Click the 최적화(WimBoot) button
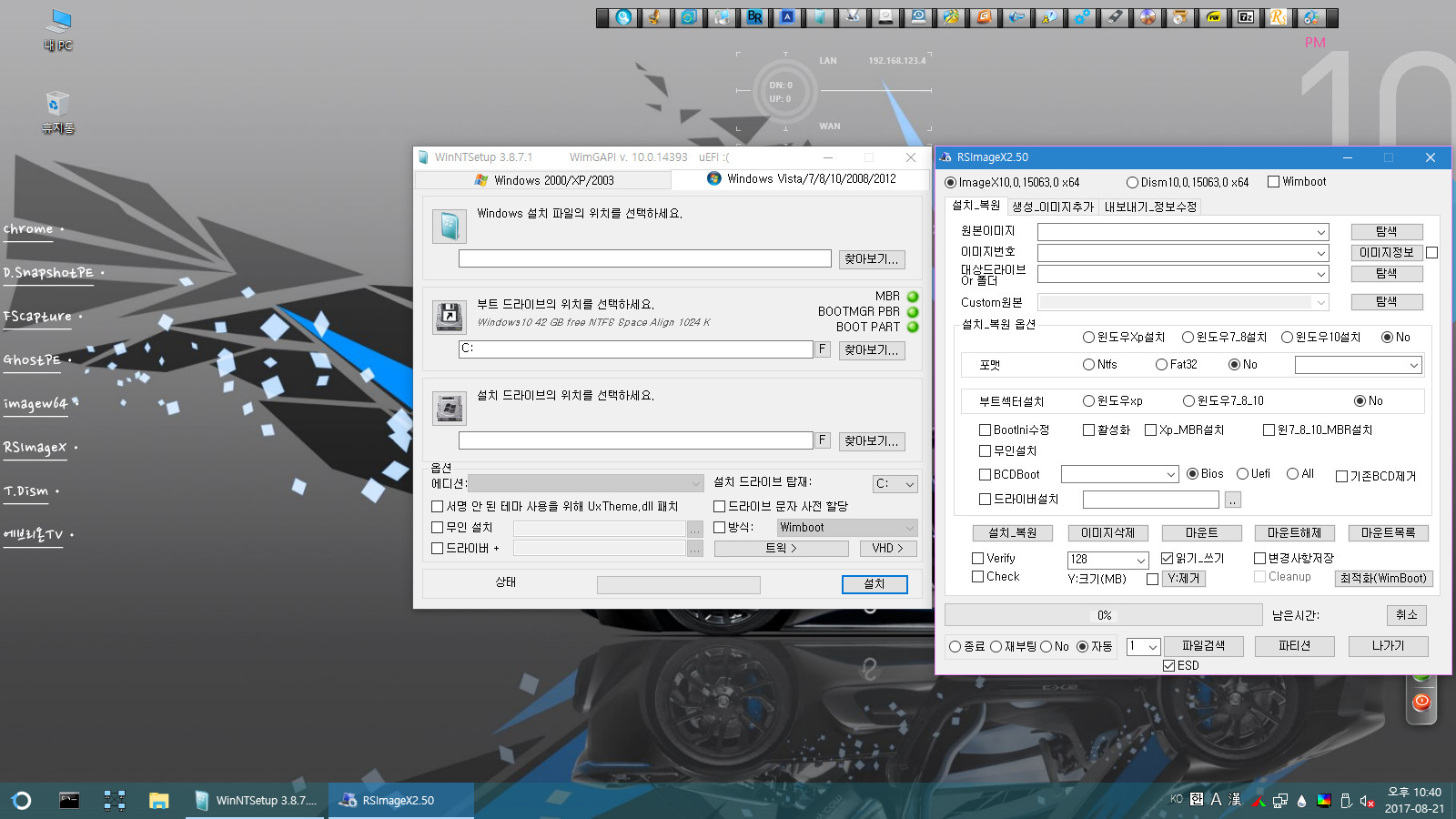Screen dimensions: 1456x819 1383,578
